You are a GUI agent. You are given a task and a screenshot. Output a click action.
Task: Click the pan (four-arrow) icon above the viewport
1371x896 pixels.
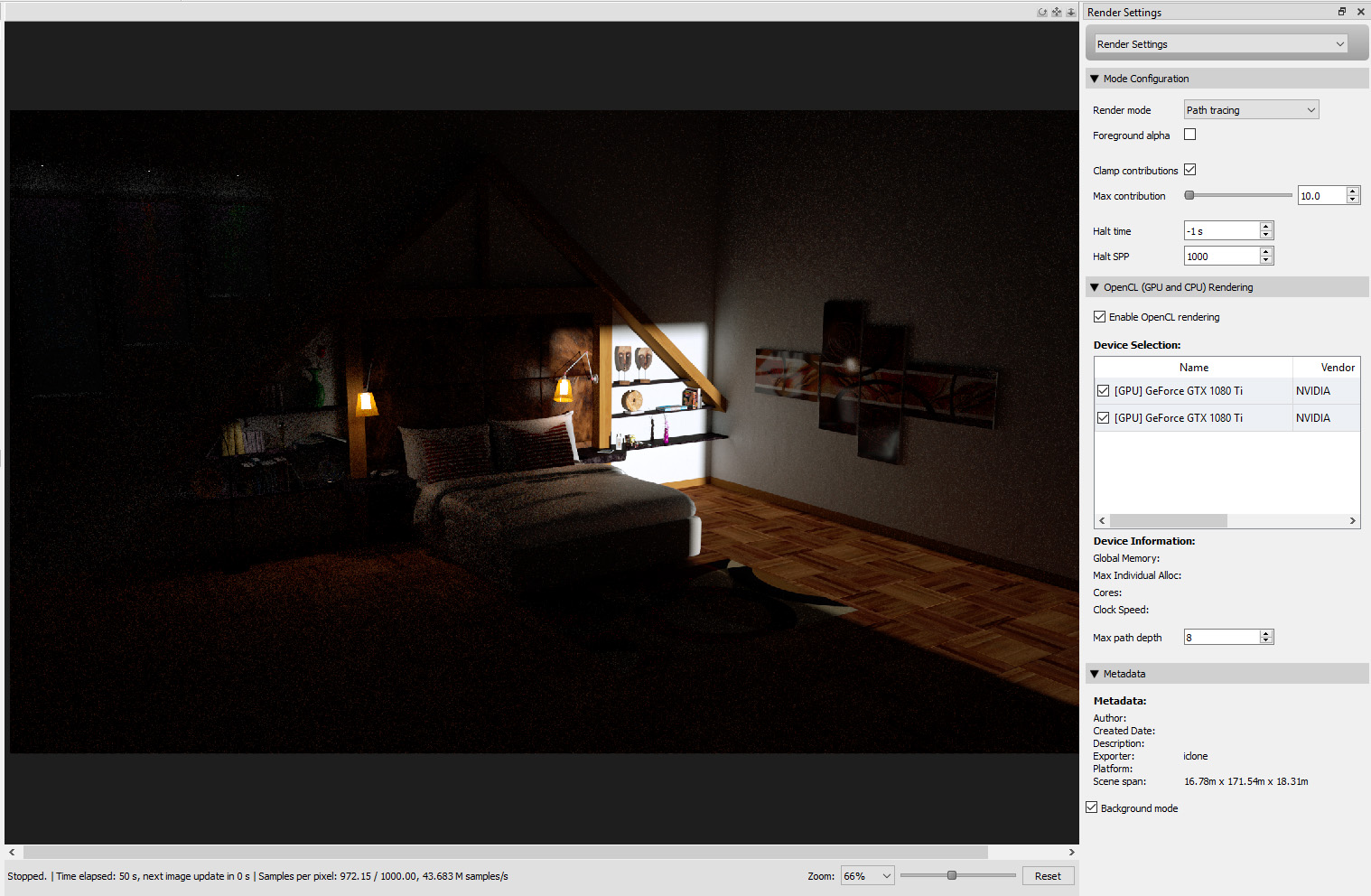click(1057, 13)
